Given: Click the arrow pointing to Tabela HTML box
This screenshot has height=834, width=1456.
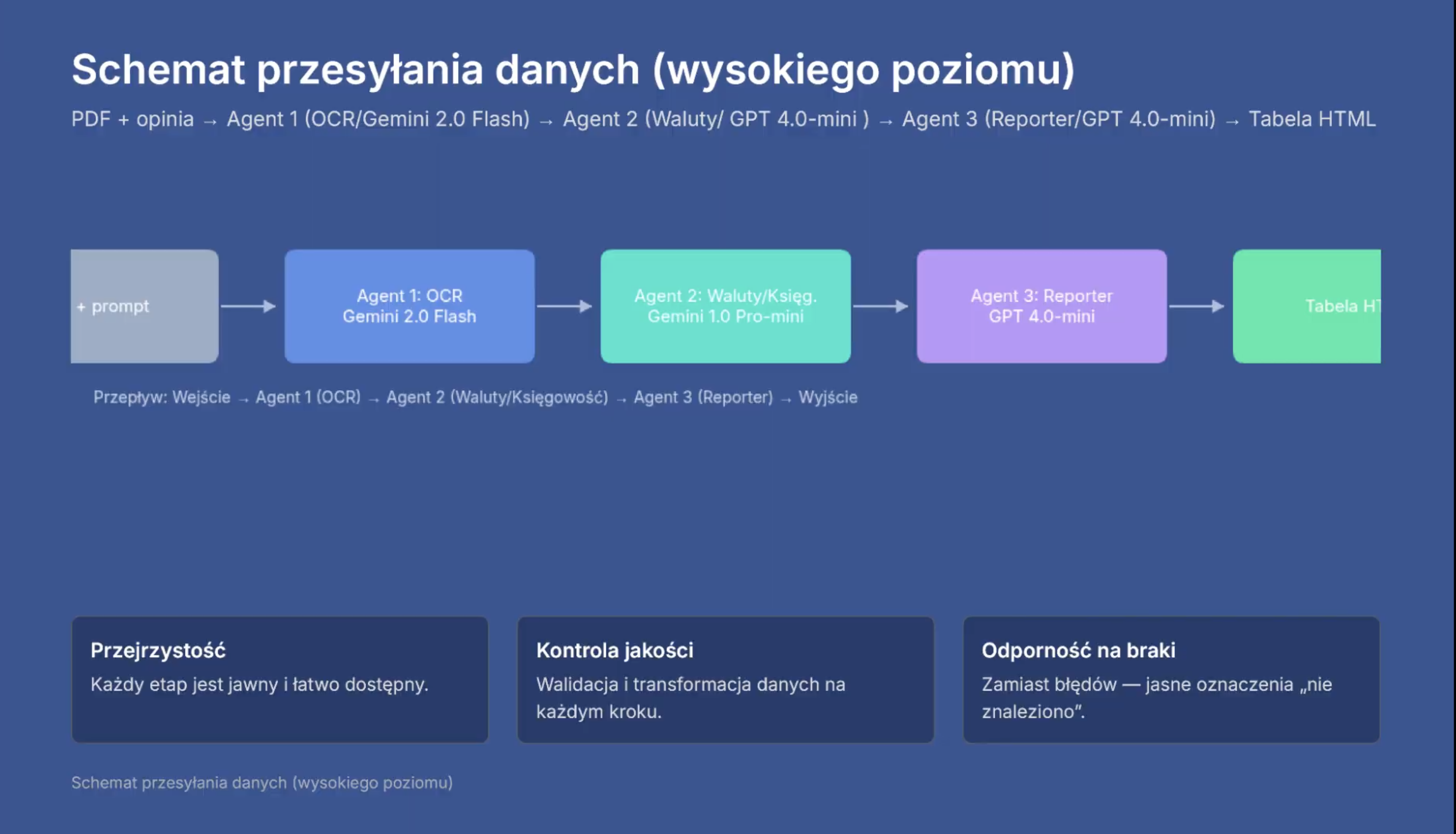Looking at the screenshot, I should 1196,306.
